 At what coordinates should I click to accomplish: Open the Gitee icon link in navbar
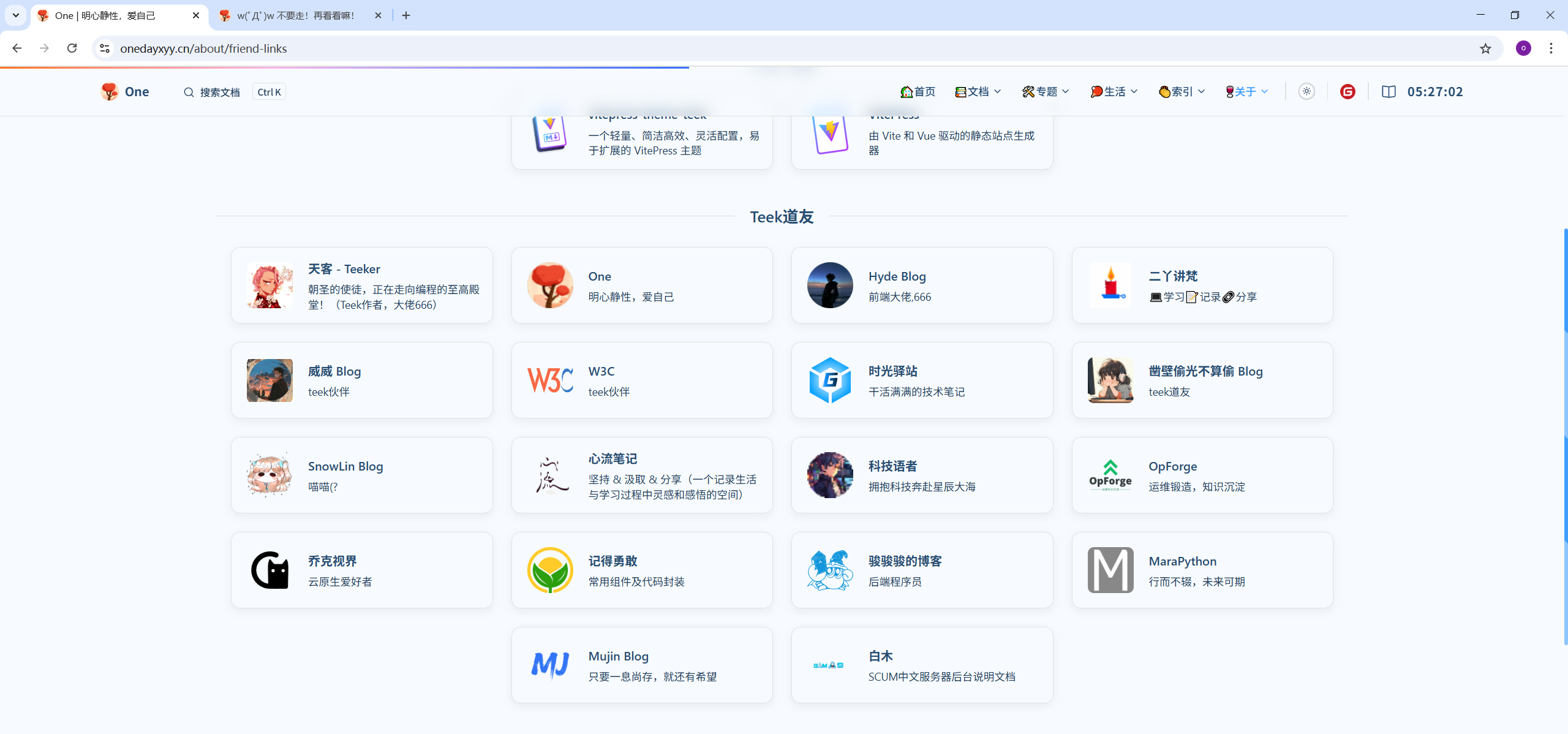tap(1347, 91)
